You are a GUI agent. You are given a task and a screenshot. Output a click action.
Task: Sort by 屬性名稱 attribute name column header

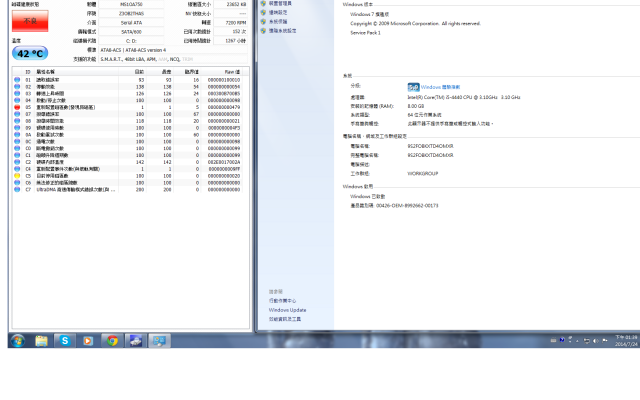(x=77, y=72)
